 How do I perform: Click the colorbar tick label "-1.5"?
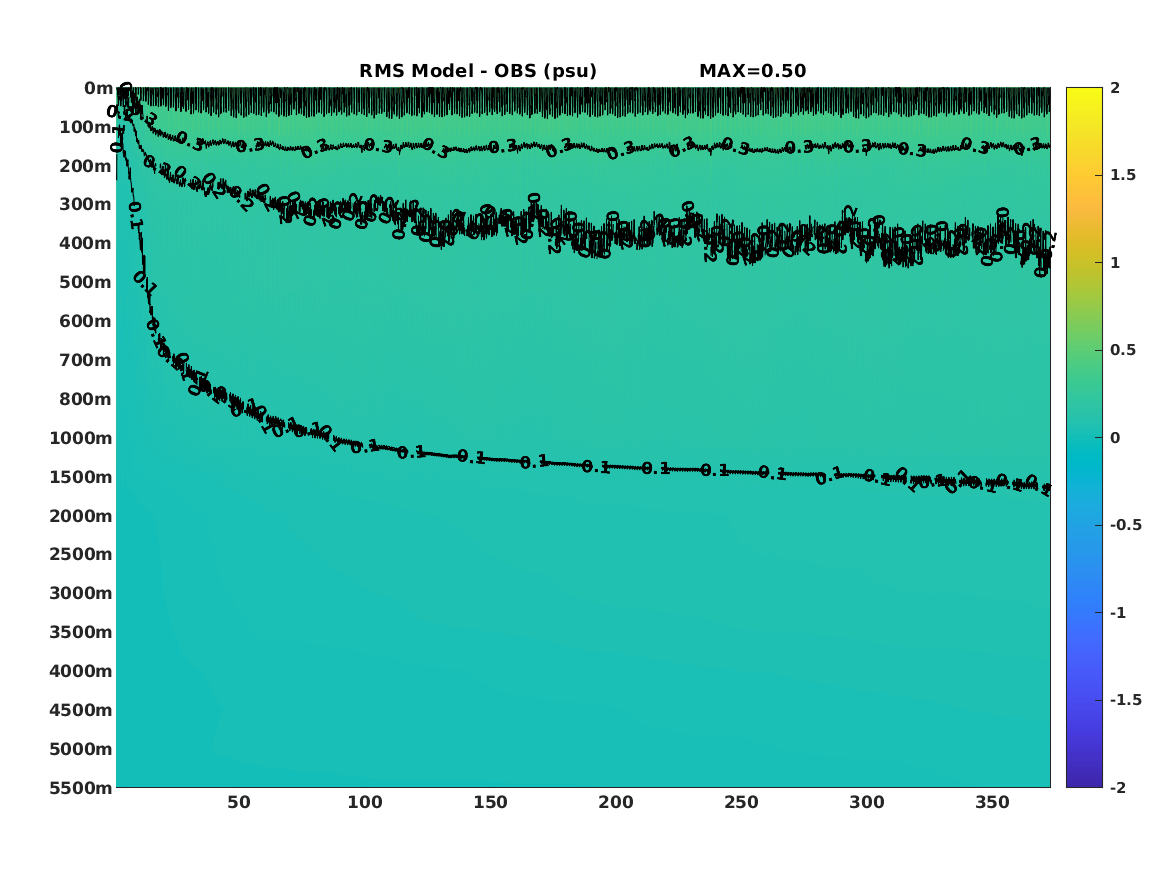click(x=1126, y=700)
